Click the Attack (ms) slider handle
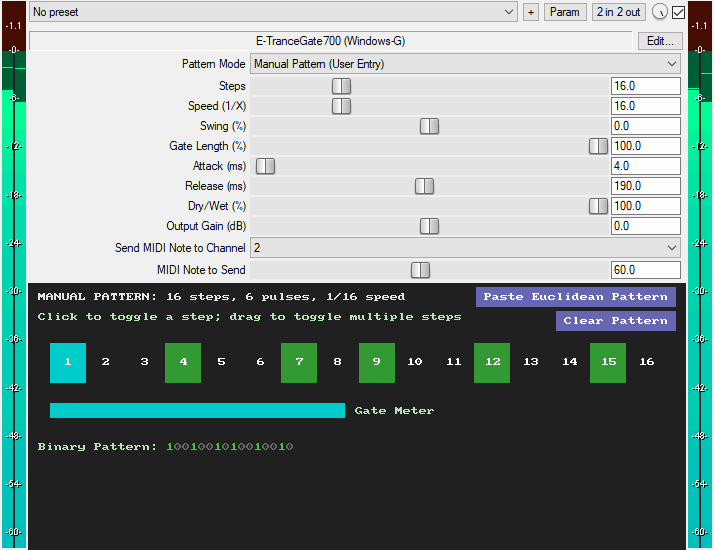 [x=265, y=166]
